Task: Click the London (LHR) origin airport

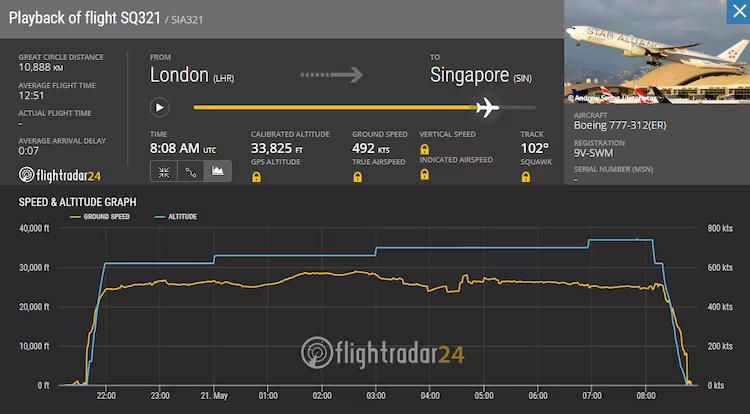Action: point(191,75)
